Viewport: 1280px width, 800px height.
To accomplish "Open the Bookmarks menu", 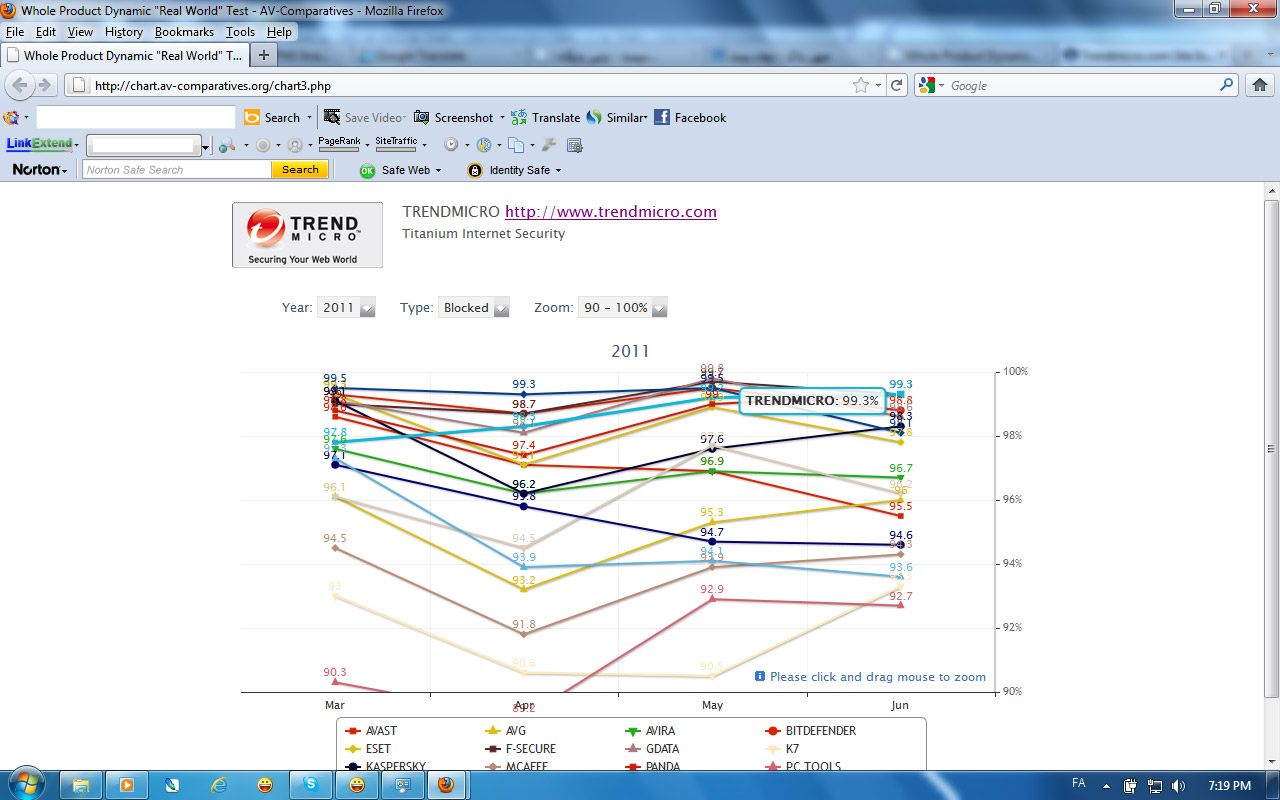I will tap(184, 32).
